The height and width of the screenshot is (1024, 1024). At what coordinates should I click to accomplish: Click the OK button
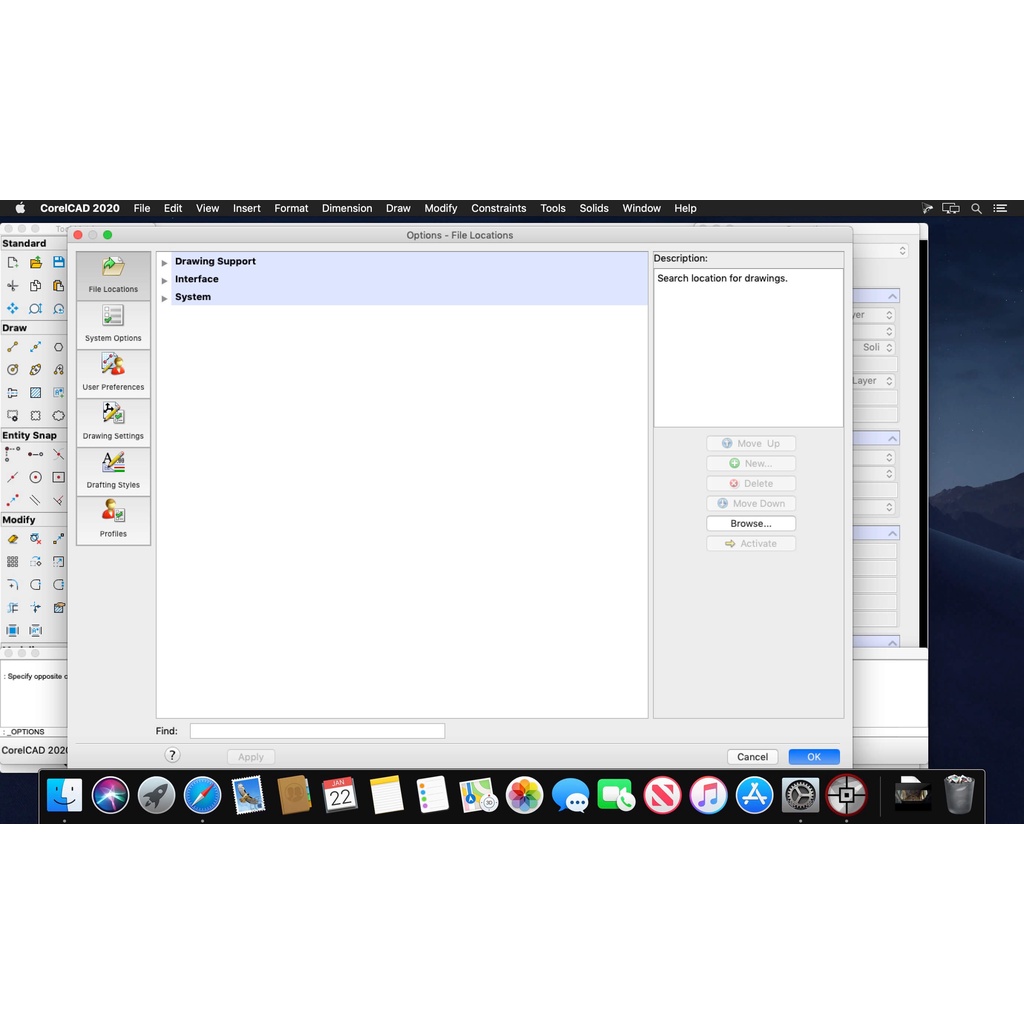[x=813, y=757]
